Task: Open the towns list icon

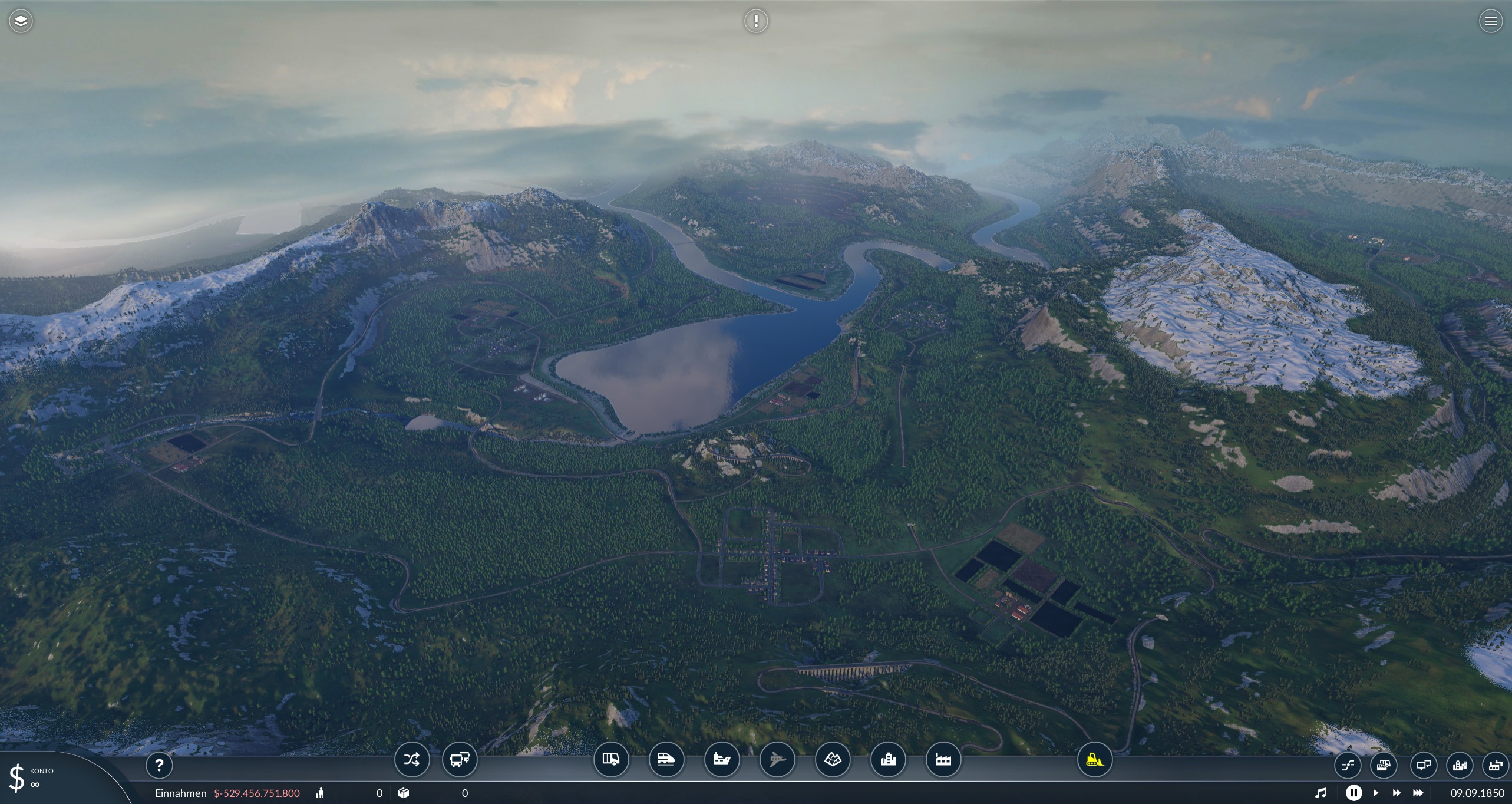Action: point(1460,766)
